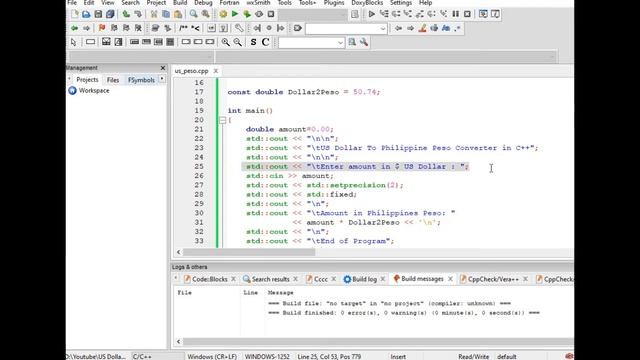
Task: Open the Fortran menu
Action: pos(229,3)
